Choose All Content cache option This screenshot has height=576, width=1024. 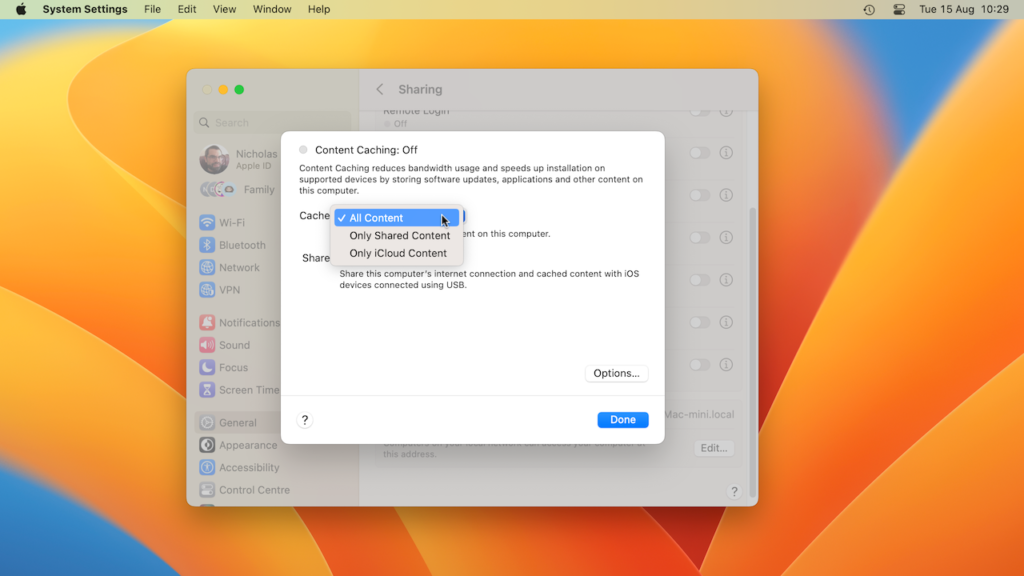(x=376, y=218)
